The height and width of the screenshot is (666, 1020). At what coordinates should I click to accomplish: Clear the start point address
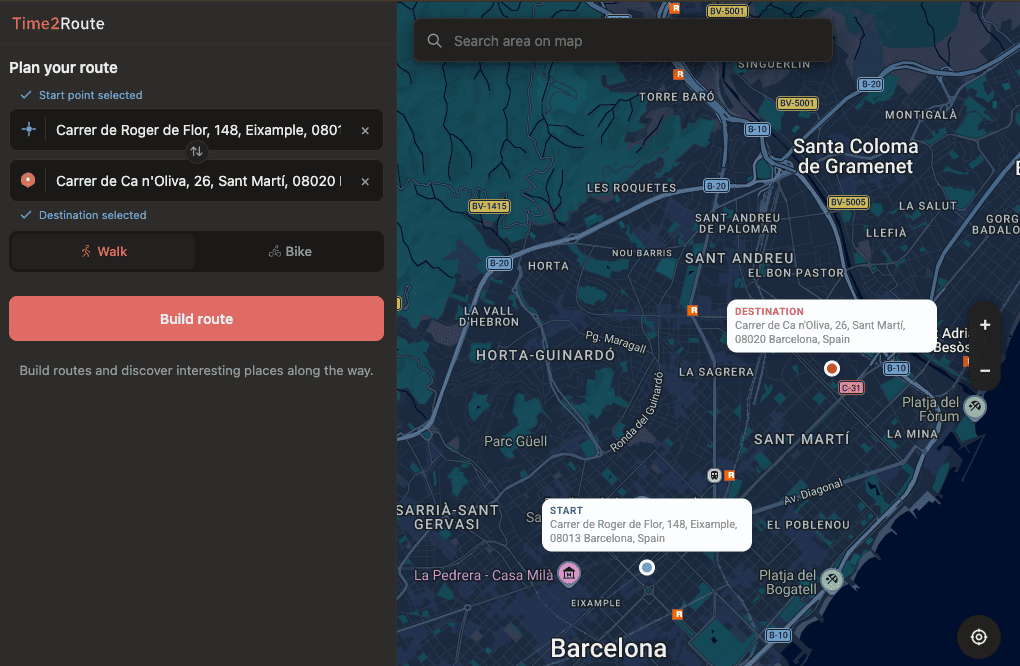(365, 130)
